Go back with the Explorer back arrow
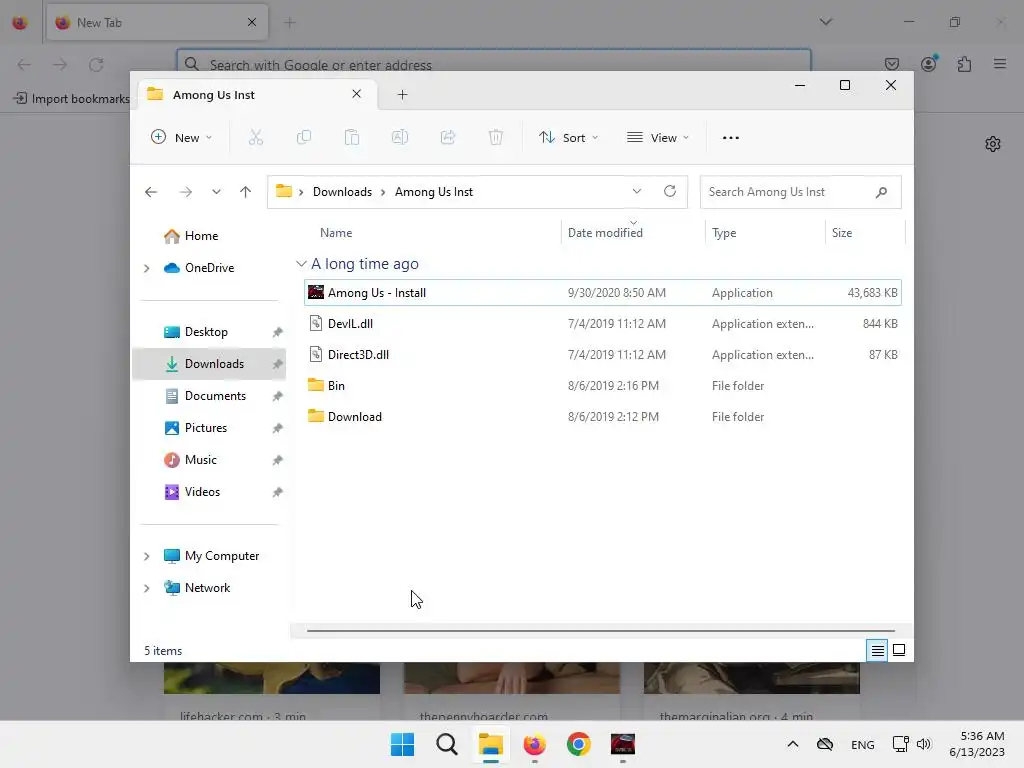Viewport: 1024px width, 768px height. (x=151, y=192)
